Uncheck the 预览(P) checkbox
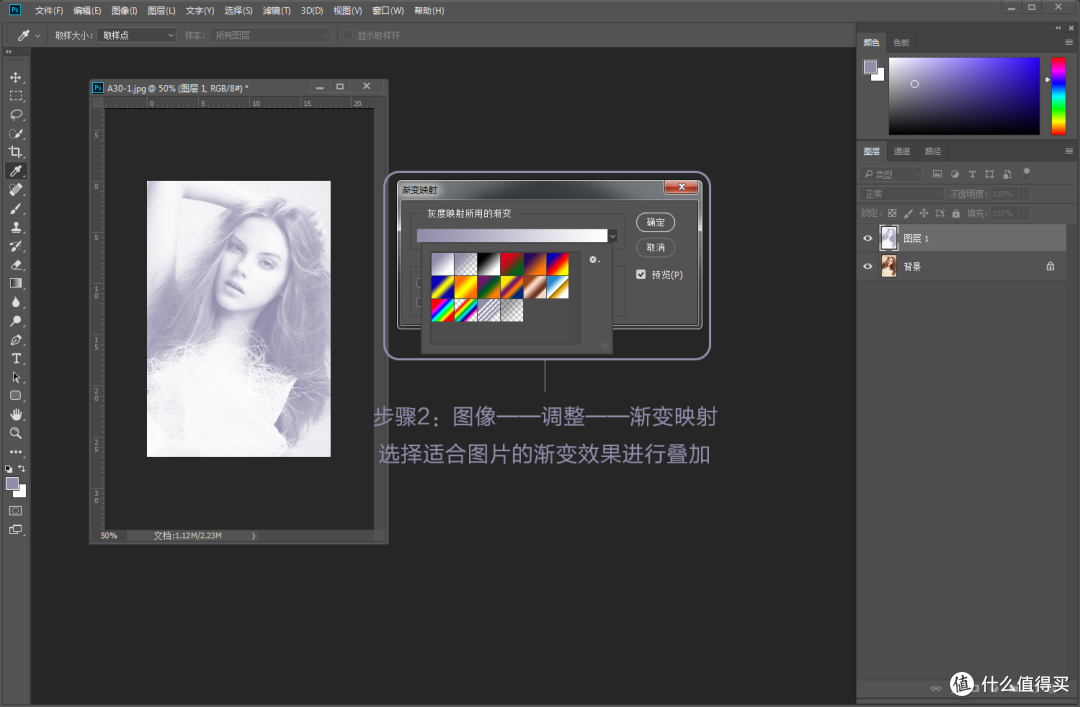The image size is (1080, 707). pos(641,273)
